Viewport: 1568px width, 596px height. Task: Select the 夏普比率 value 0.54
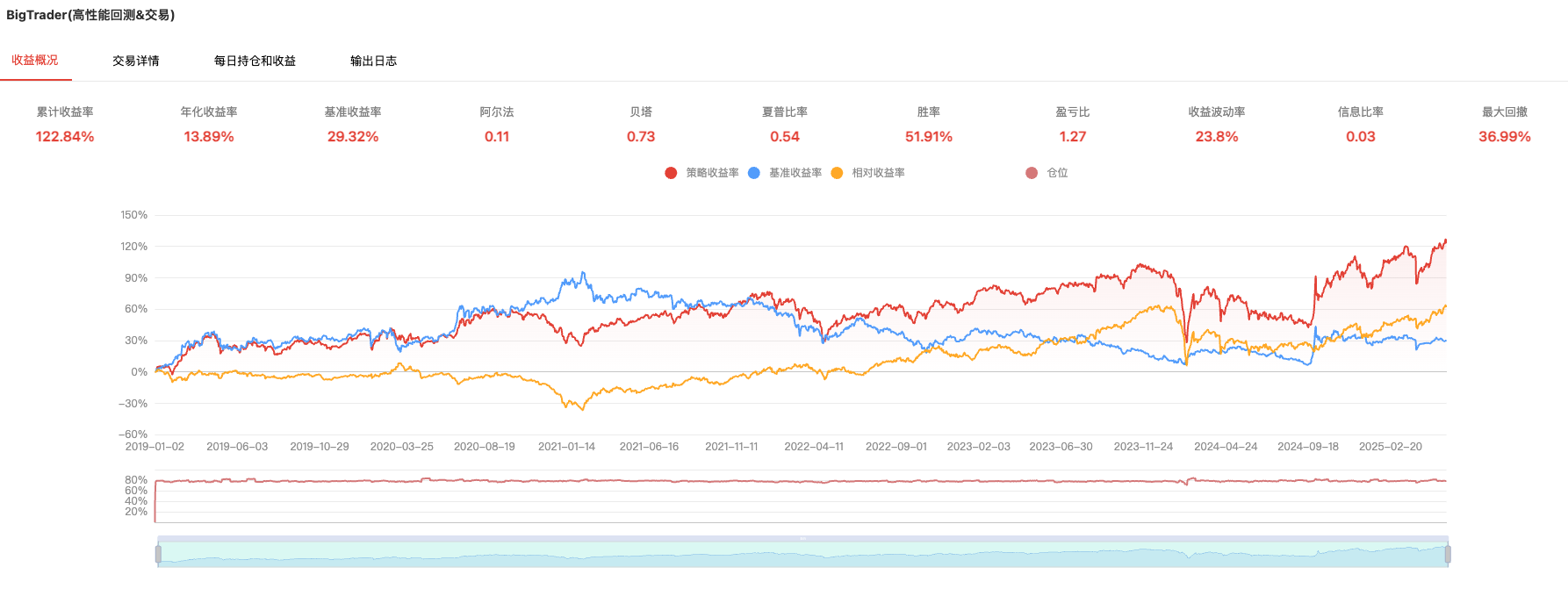[x=785, y=137]
